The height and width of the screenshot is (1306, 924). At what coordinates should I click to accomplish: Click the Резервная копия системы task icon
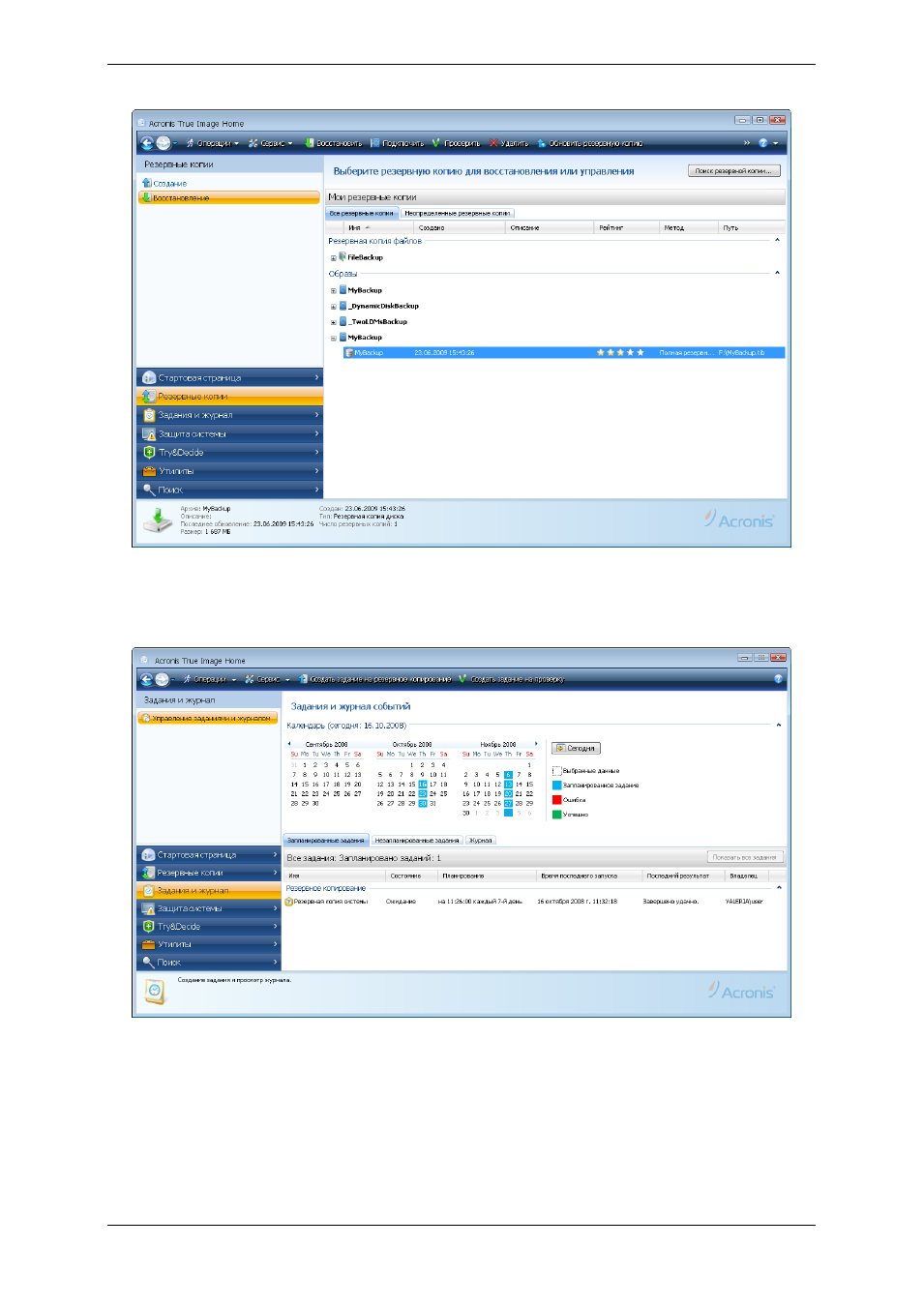tap(288, 902)
